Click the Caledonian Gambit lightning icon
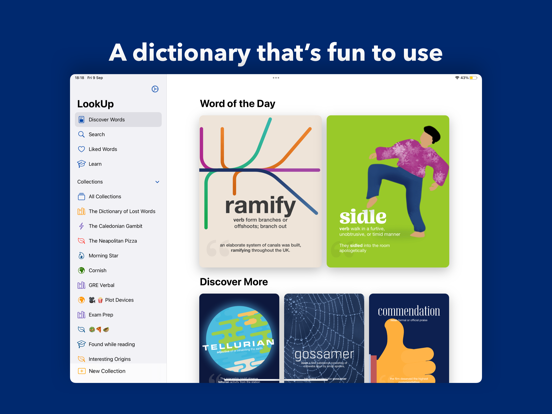The width and height of the screenshot is (552, 414). coord(81,226)
